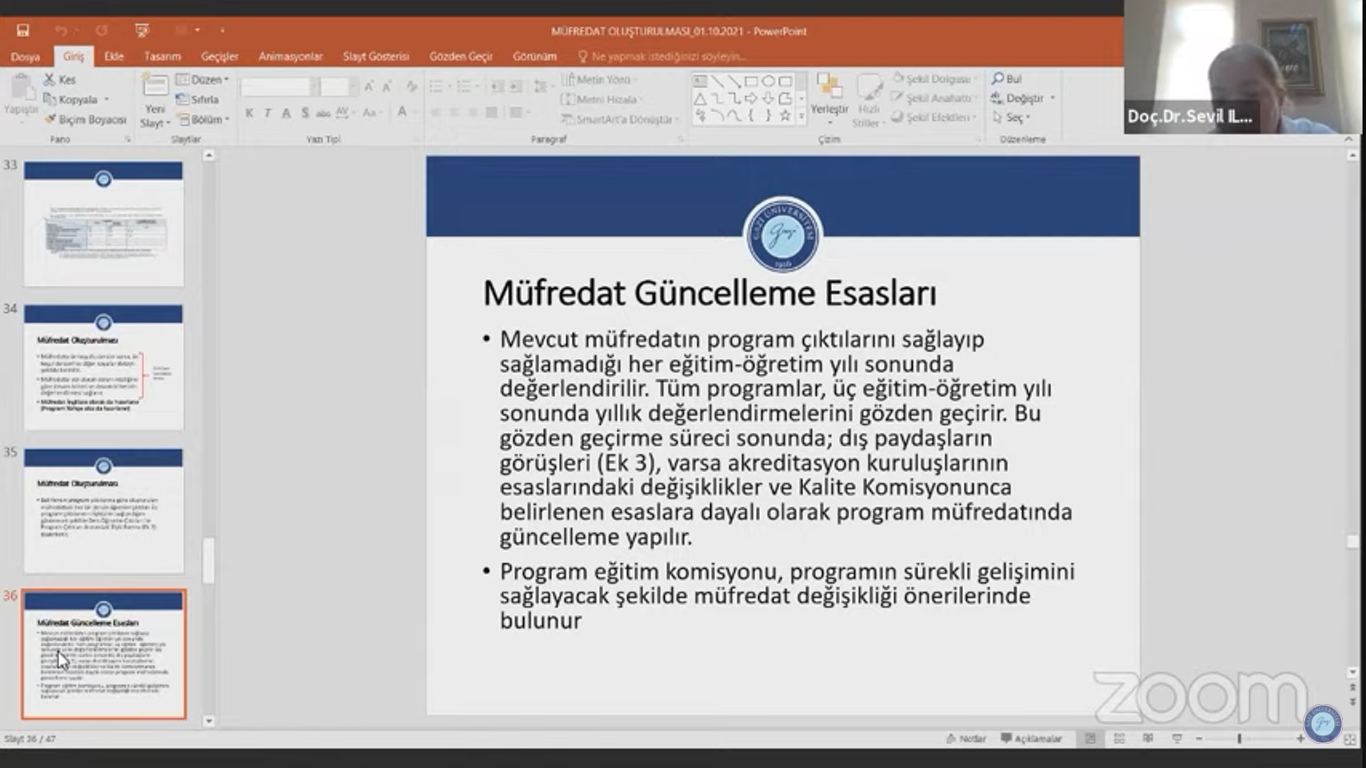This screenshot has width=1366, height=768.
Task: Switch to the Animasyonlar tab
Action: [x=290, y=57]
